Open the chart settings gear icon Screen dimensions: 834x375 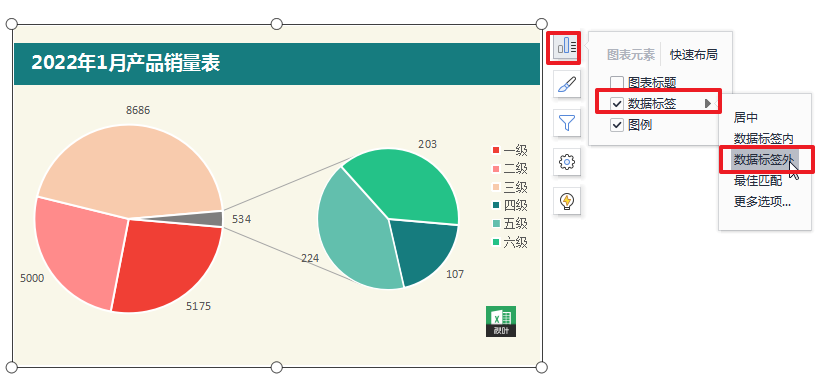coord(567,161)
